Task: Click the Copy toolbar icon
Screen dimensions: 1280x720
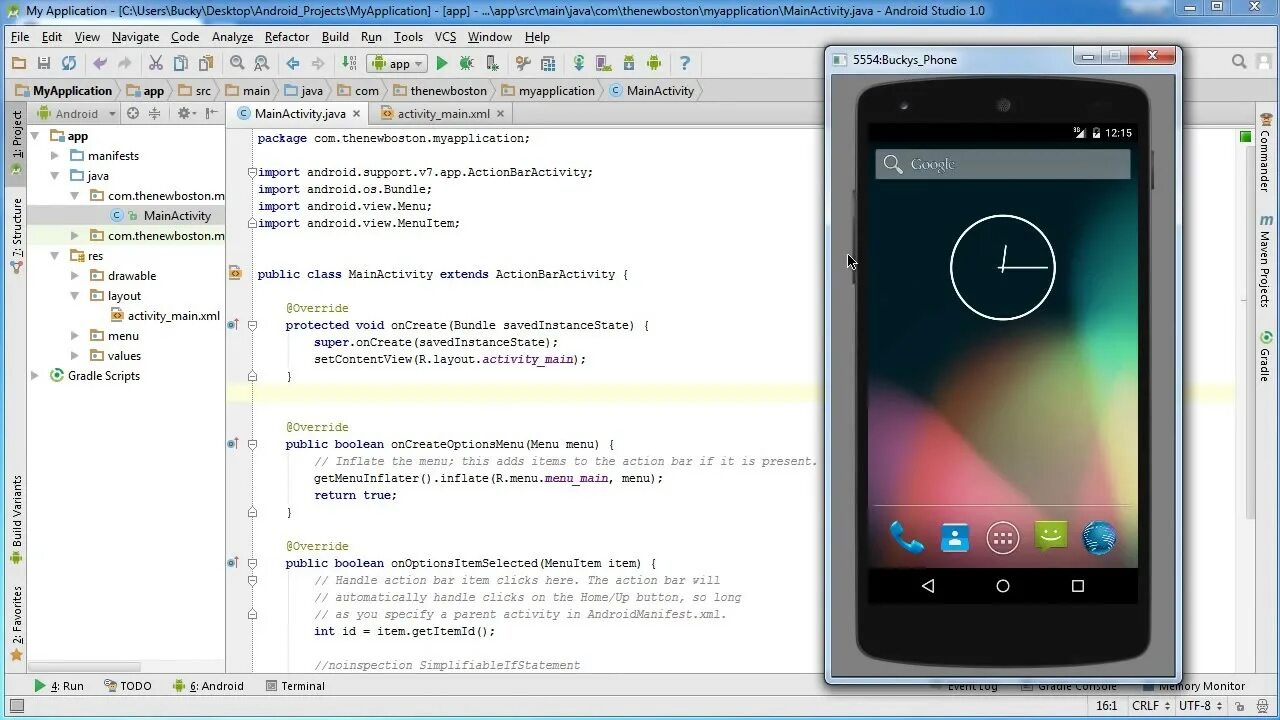Action: [x=180, y=63]
